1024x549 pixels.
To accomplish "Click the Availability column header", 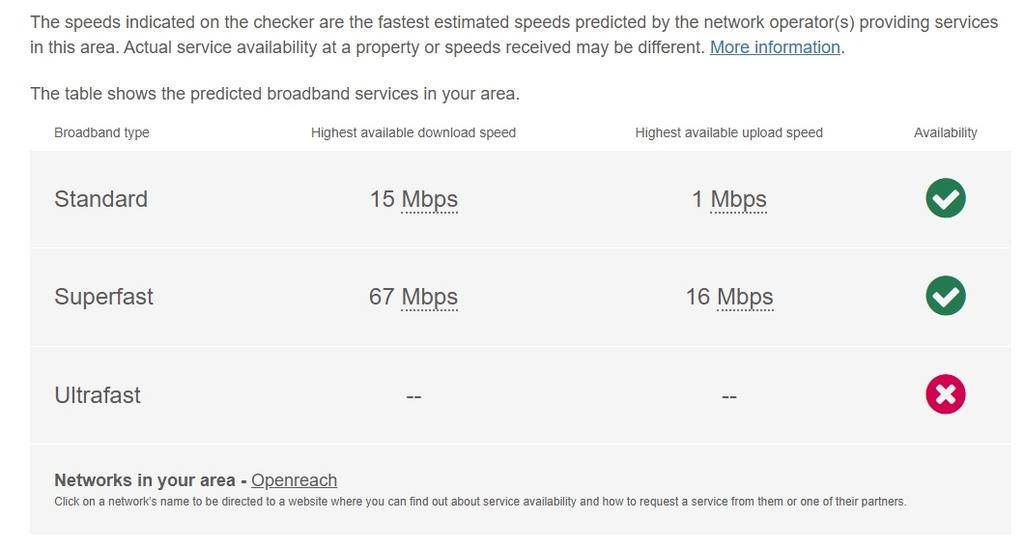I will point(945,133).
